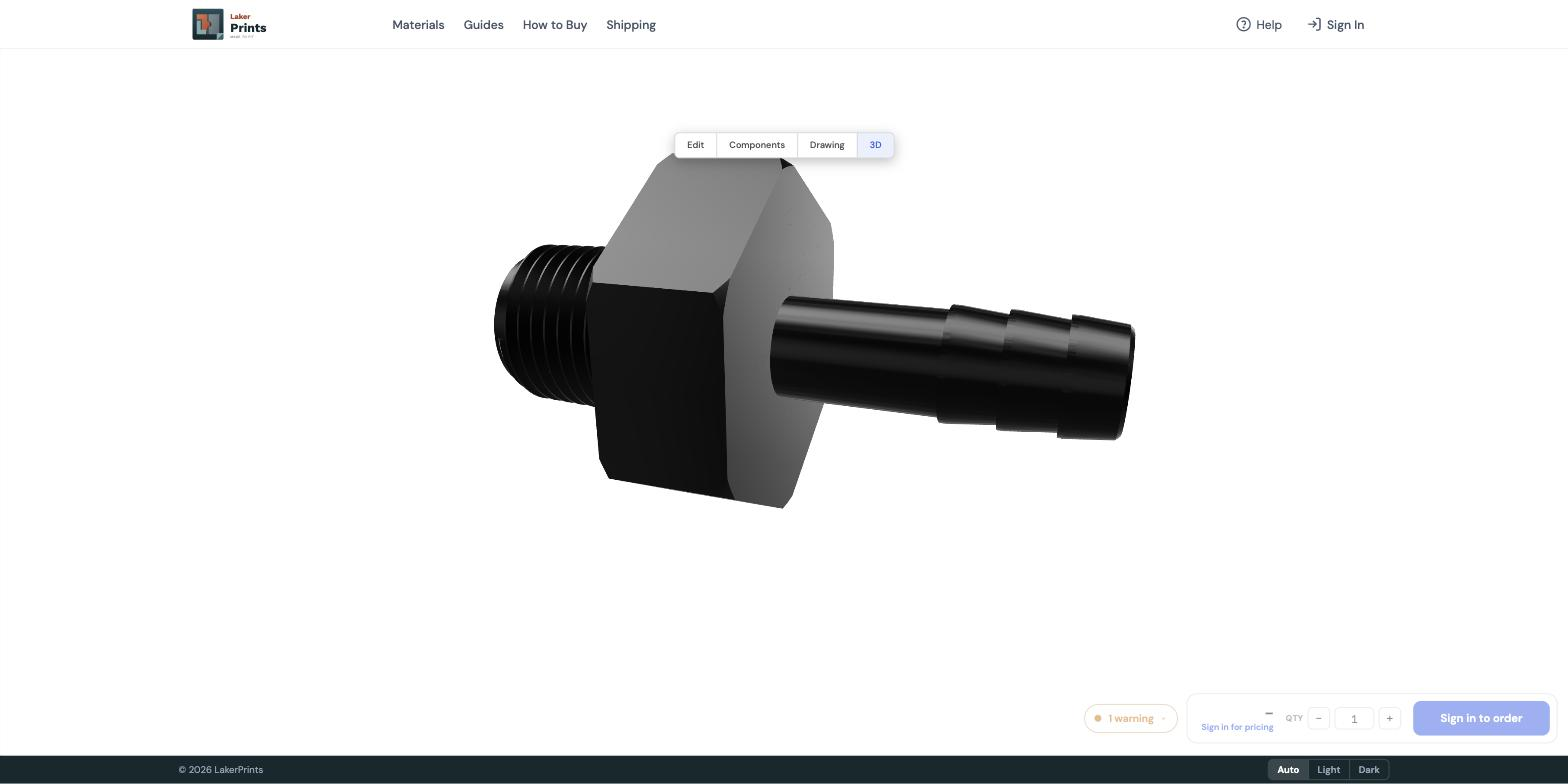The image size is (1568, 784).
Task: Open the Guides menu item
Action: [483, 24]
